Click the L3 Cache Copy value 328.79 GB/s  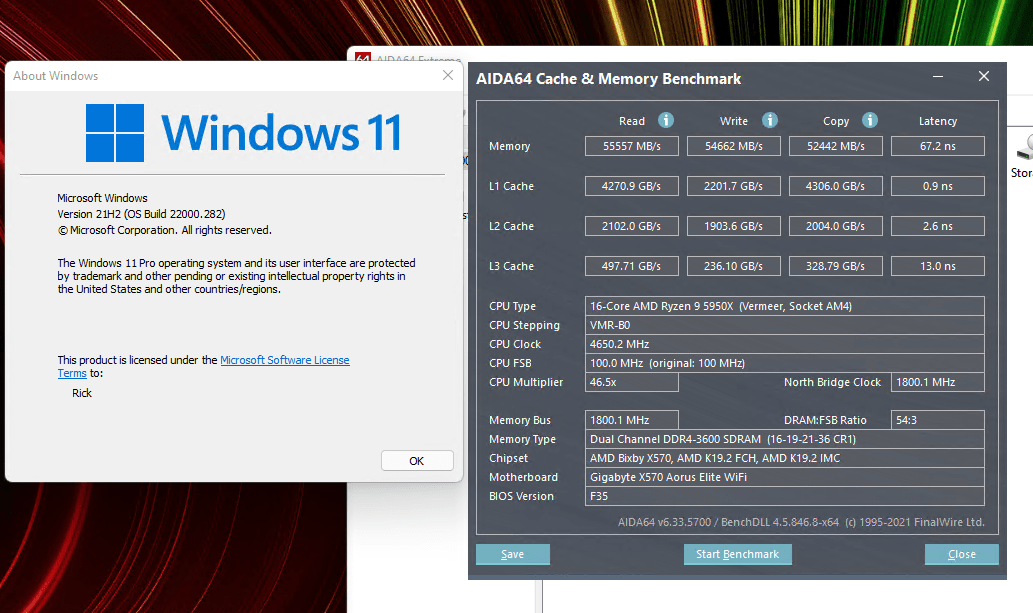tap(836, 266)
